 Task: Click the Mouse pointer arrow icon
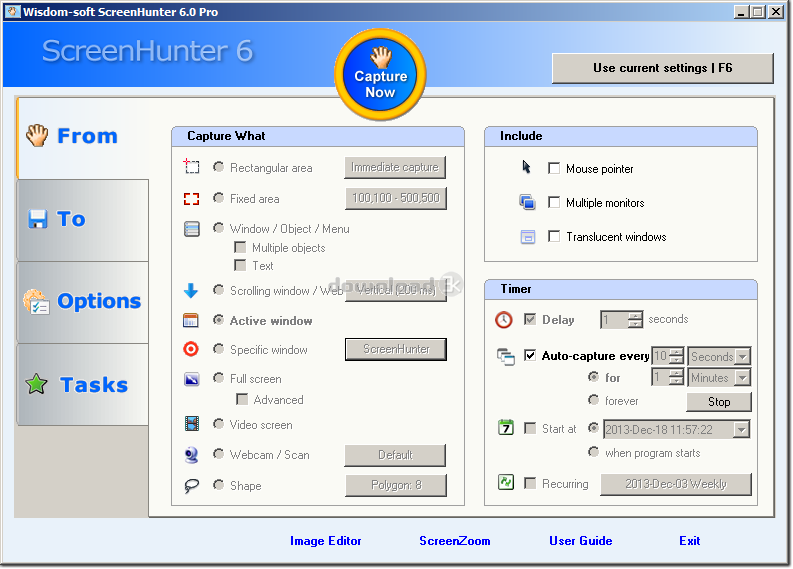coord(526,167)
